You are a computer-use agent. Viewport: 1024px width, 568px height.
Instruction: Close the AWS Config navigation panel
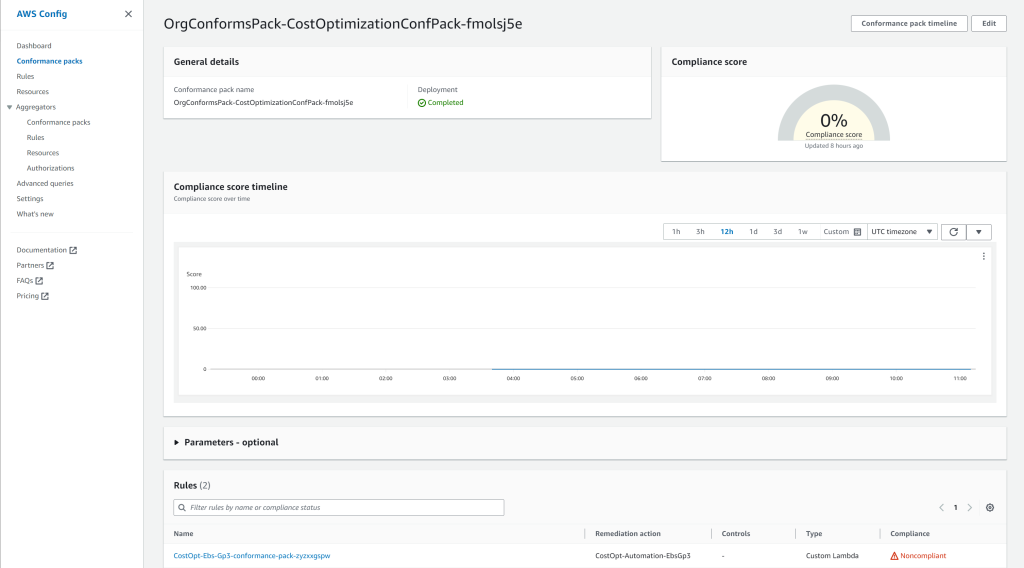point(128,14)
